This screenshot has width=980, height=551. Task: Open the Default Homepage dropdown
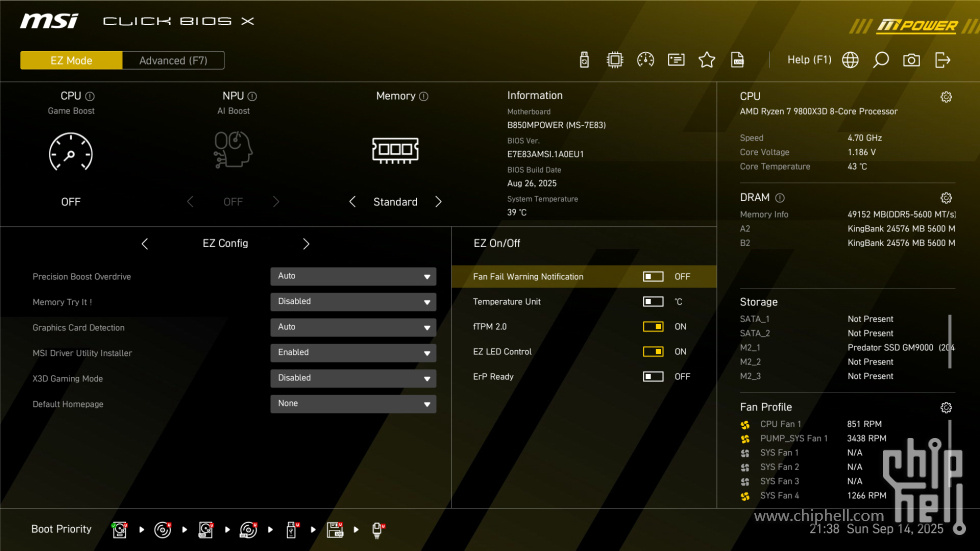coord(353,404)
